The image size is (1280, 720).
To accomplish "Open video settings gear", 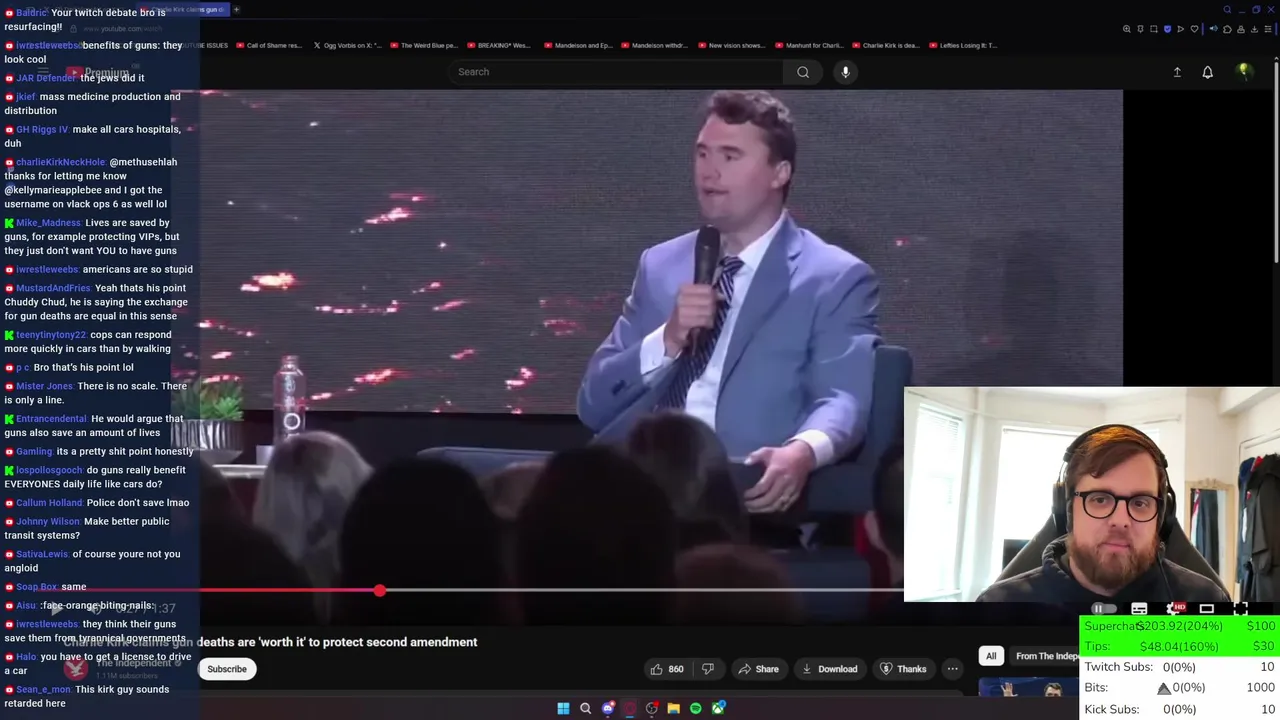I will coord(1173,609).
